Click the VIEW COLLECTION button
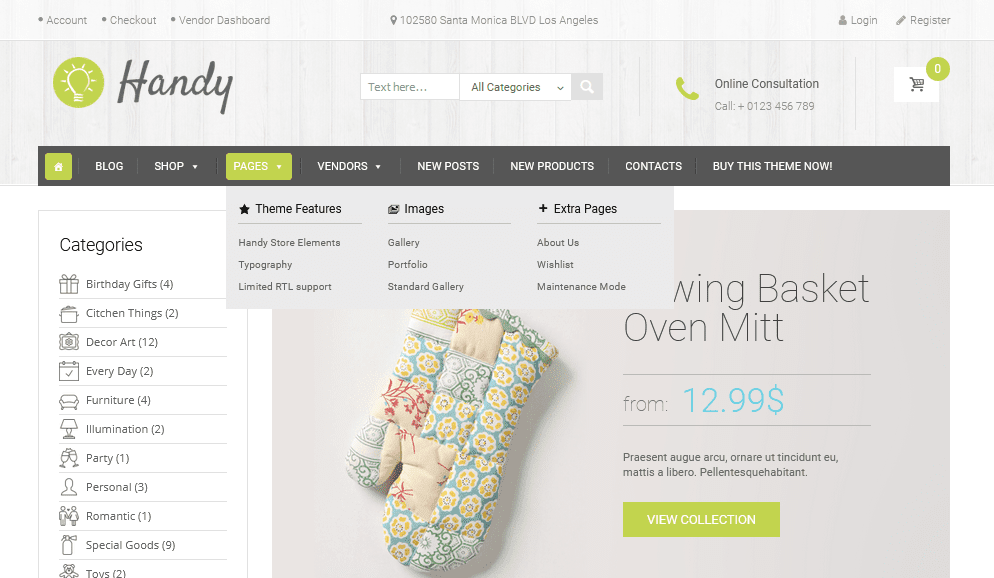 coord(701,520)
